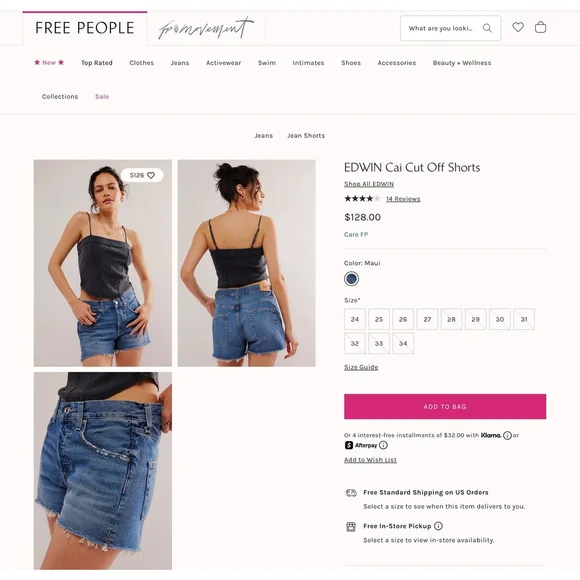Image resolution: width=580 pixels, height=580 pixels.
Task: Select size 26
Action: 403,319
